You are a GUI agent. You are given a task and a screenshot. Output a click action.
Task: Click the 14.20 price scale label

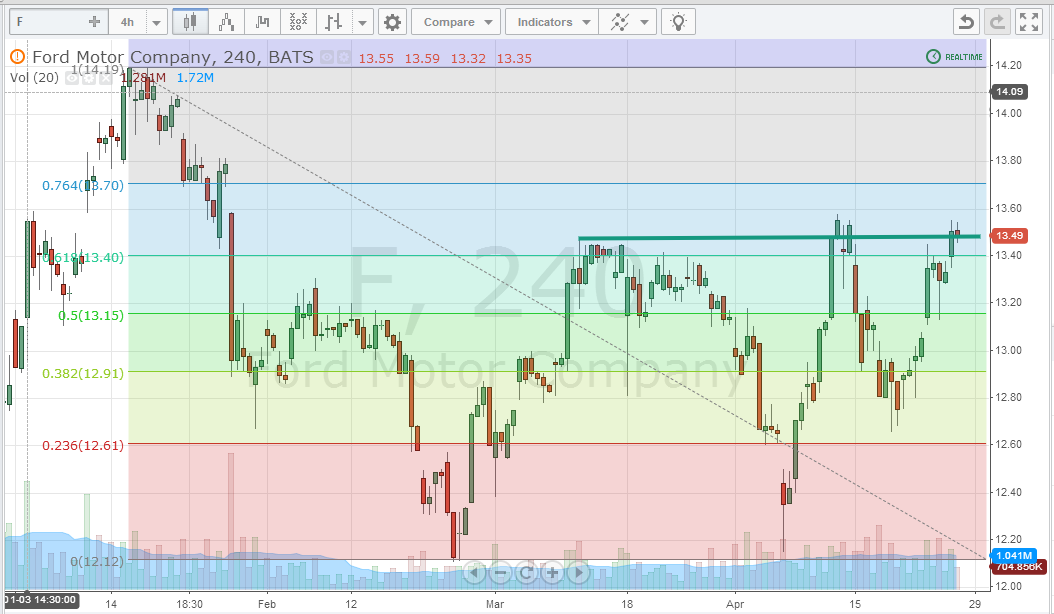coord(1008,65)
